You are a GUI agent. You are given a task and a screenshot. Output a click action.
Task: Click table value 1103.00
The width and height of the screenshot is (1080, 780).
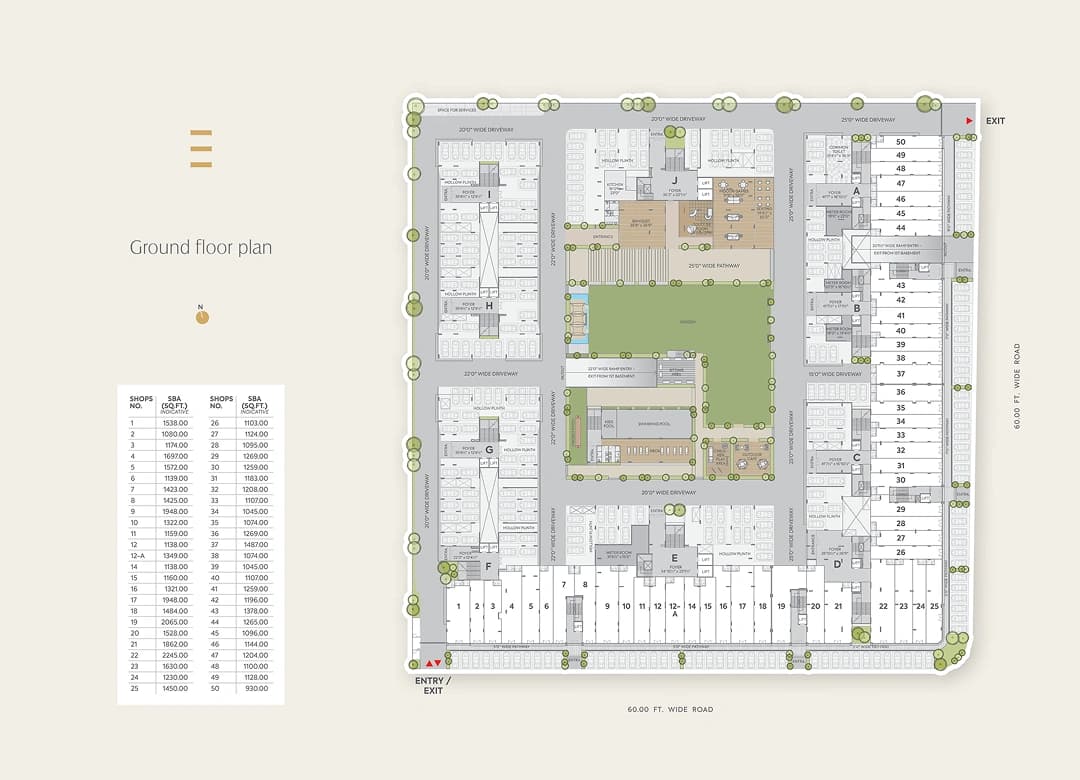[x=256, y=423]
